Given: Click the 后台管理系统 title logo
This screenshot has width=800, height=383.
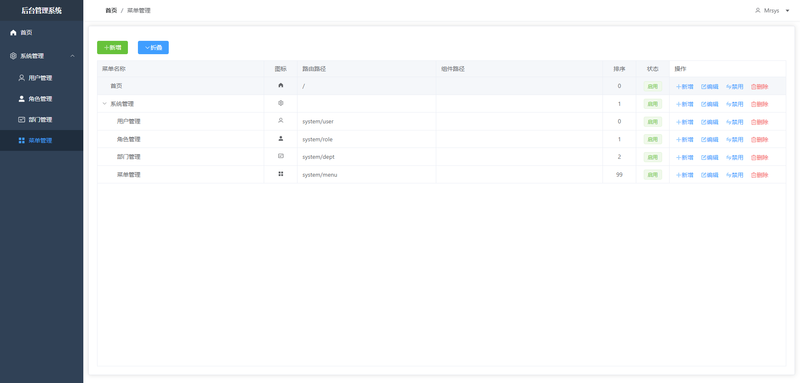Looking at the screenshot, I should point(41,10).
